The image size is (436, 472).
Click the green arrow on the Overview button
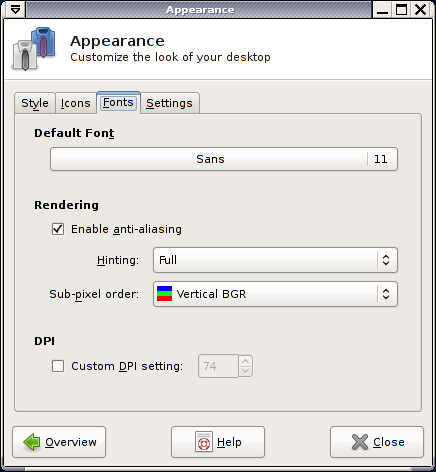(32, 442)
